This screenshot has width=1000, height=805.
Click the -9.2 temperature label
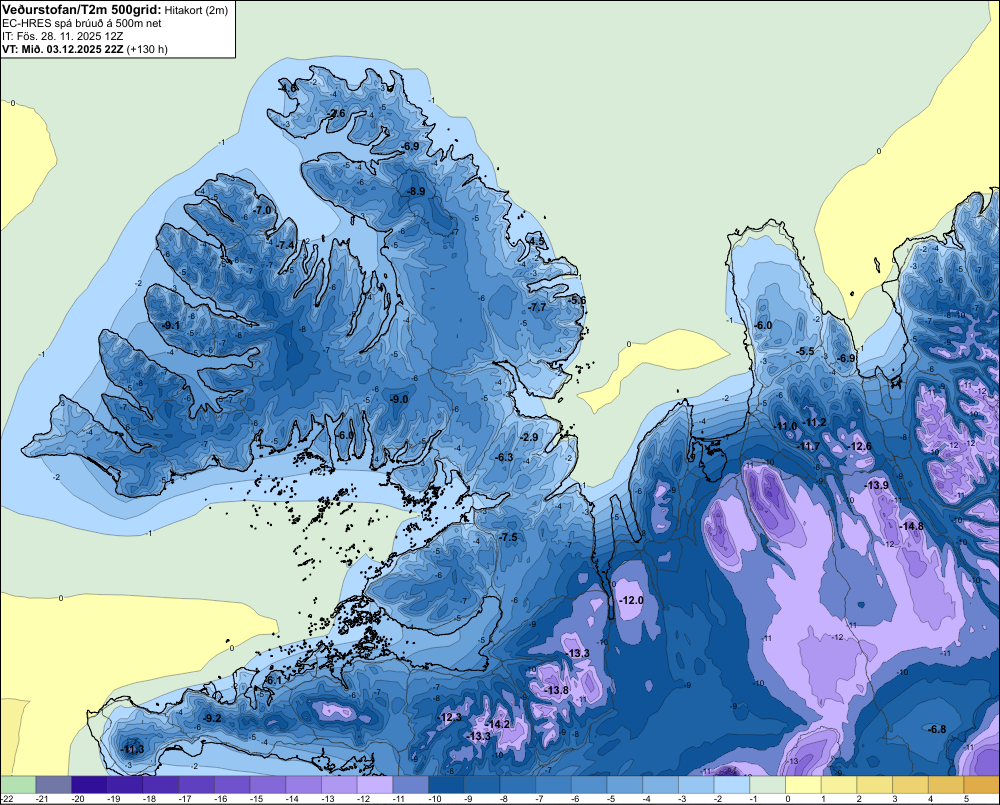(x=212, y=718)
